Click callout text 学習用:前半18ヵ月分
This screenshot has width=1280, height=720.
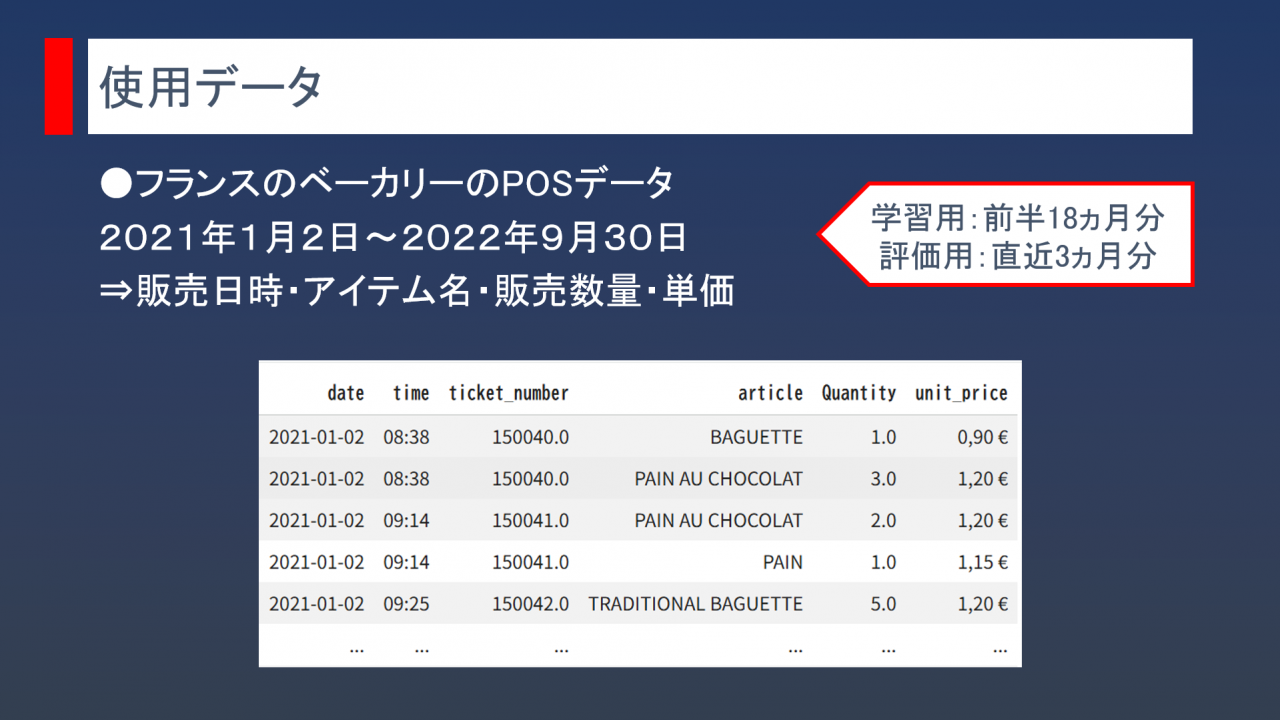(1017, 217)
